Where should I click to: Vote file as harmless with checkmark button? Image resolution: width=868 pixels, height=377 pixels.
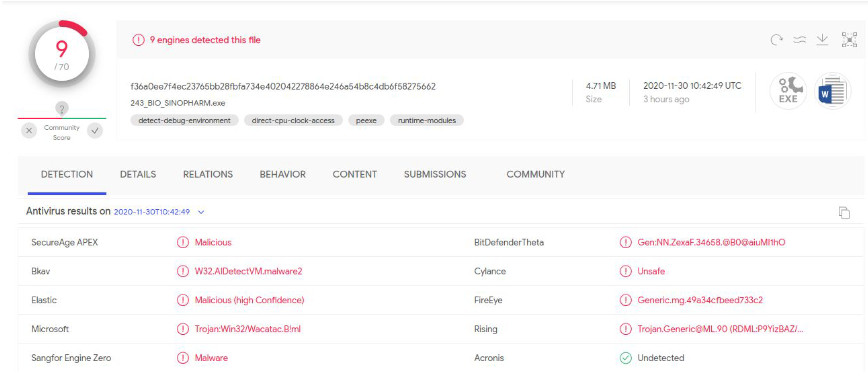click(x=95, y=131)
